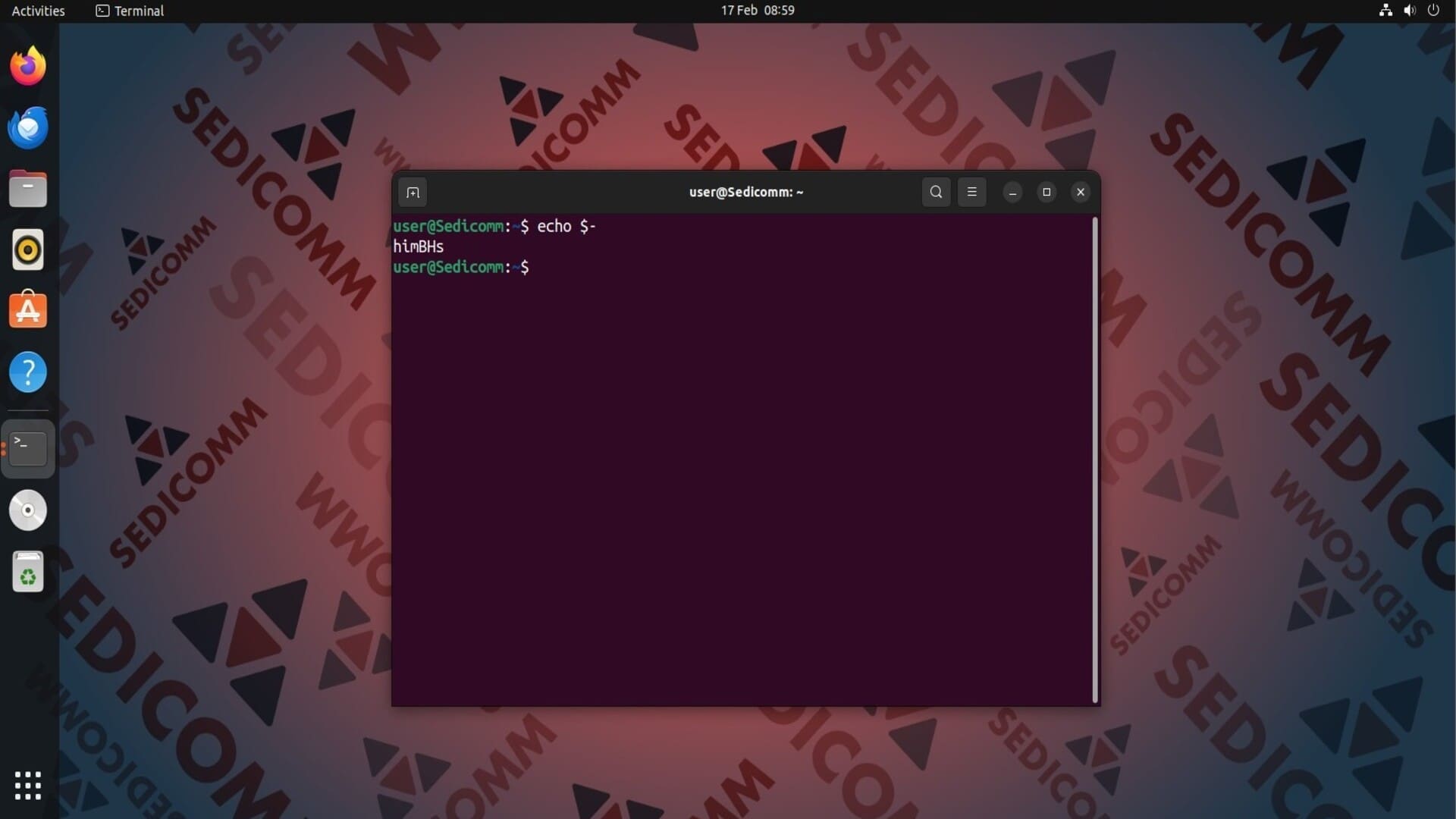Close the terminal window

pos(1081,192)
